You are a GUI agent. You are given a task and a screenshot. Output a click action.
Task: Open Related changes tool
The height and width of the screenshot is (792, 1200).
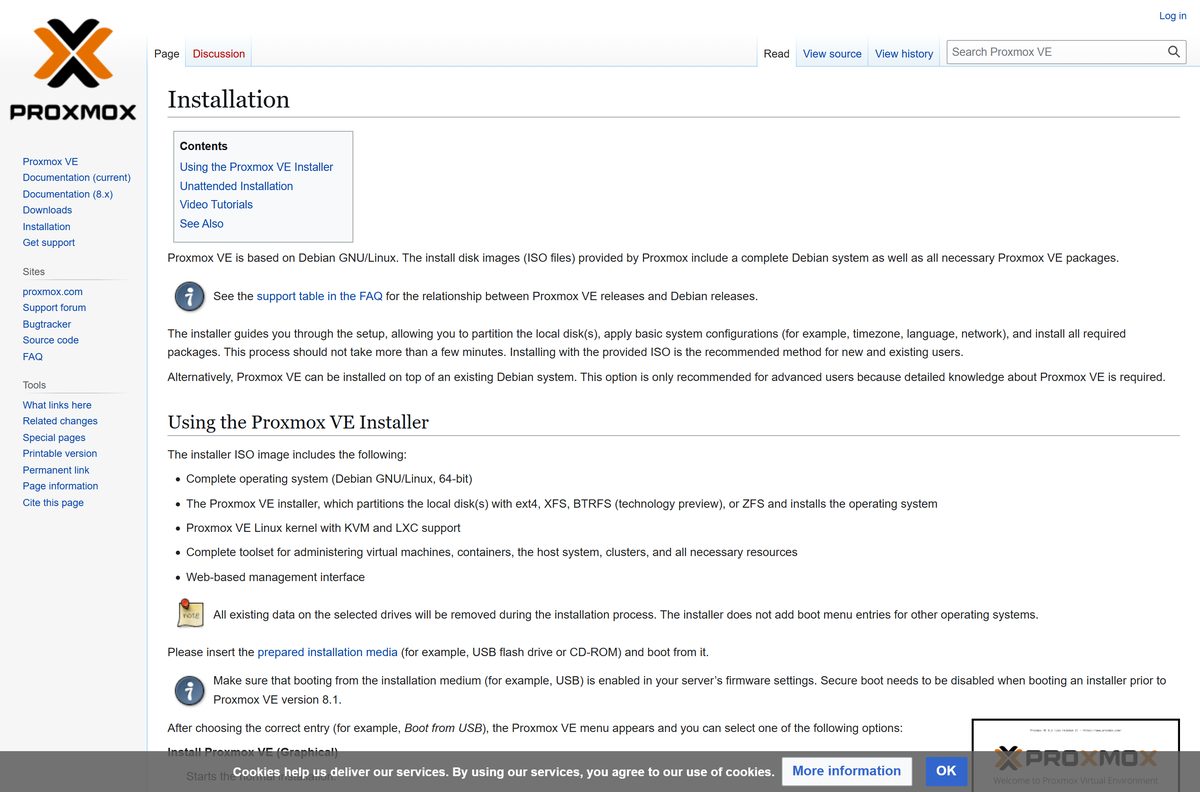pyautogui.click(x=60, y=421)
